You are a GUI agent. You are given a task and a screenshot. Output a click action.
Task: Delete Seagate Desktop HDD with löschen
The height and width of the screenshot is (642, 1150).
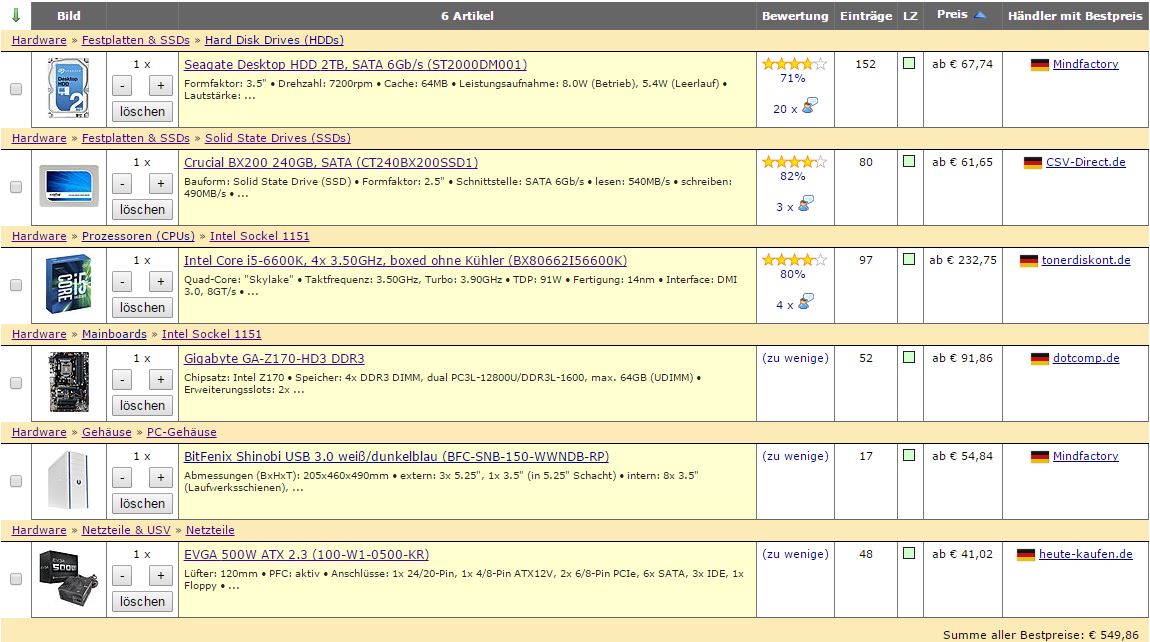tap(142, 112)
